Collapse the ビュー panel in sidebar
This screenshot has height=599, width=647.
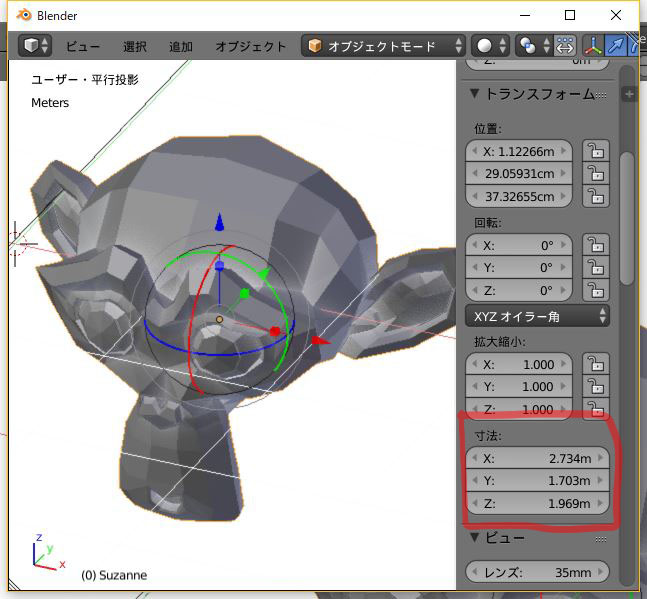[475, 537]
